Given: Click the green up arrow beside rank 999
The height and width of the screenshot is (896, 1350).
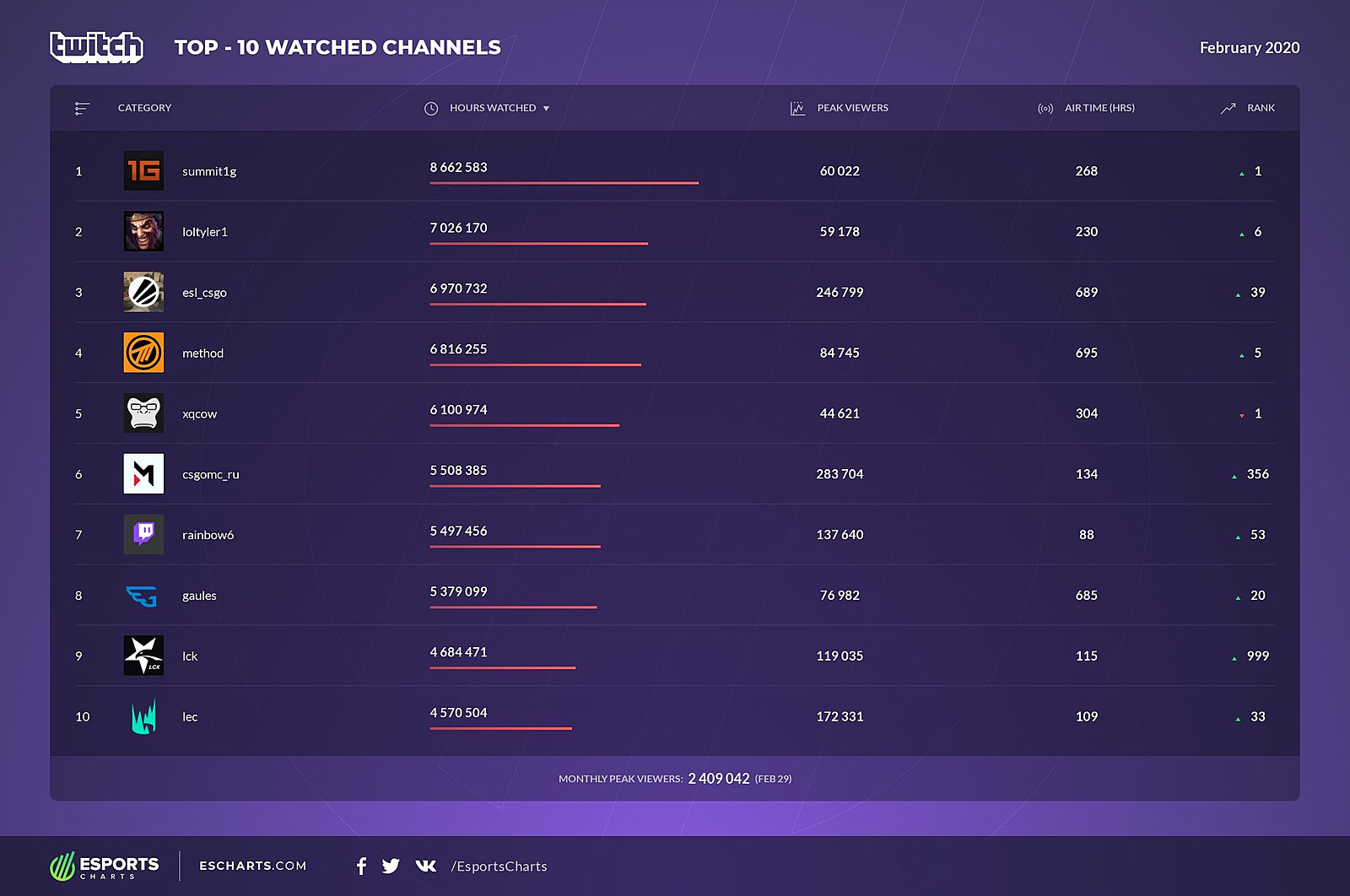Looking at the screenshot, I should tap(1234, 658).
